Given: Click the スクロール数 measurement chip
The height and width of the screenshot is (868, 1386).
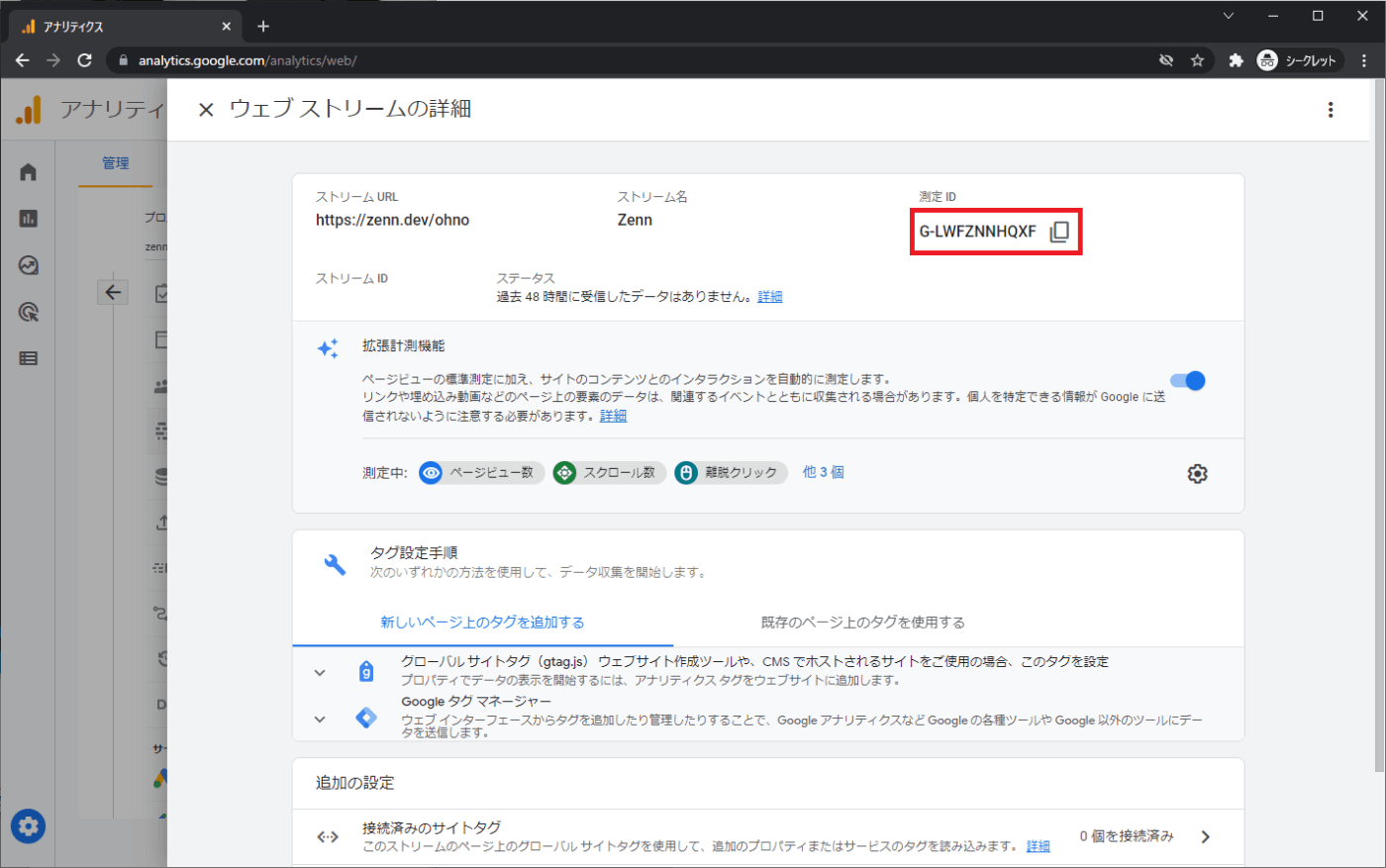Looking at the screenshot, I should pos(609,473).
